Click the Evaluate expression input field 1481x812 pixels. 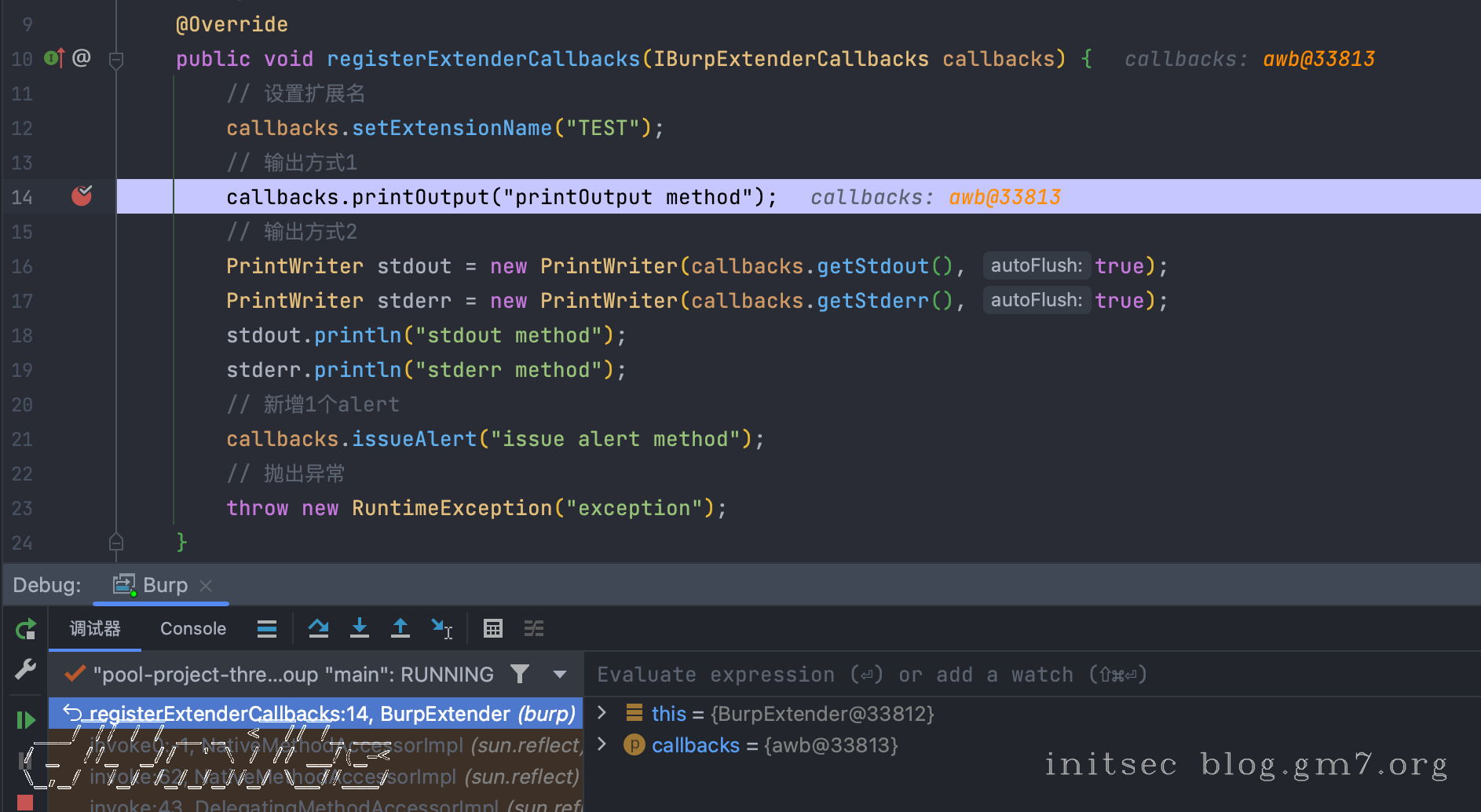pos(864,675)
